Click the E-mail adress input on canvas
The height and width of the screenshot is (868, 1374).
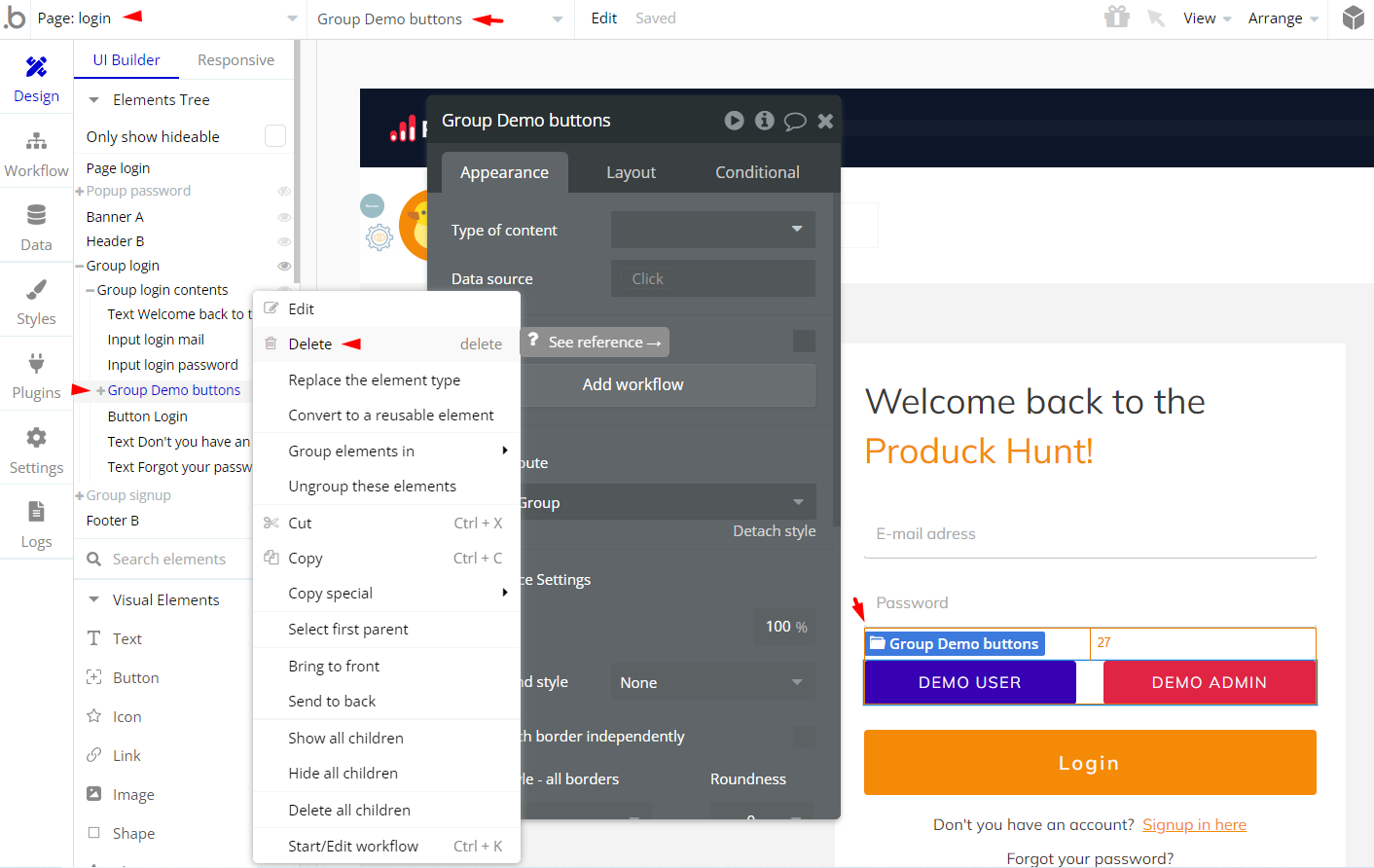pos(1090,533)
